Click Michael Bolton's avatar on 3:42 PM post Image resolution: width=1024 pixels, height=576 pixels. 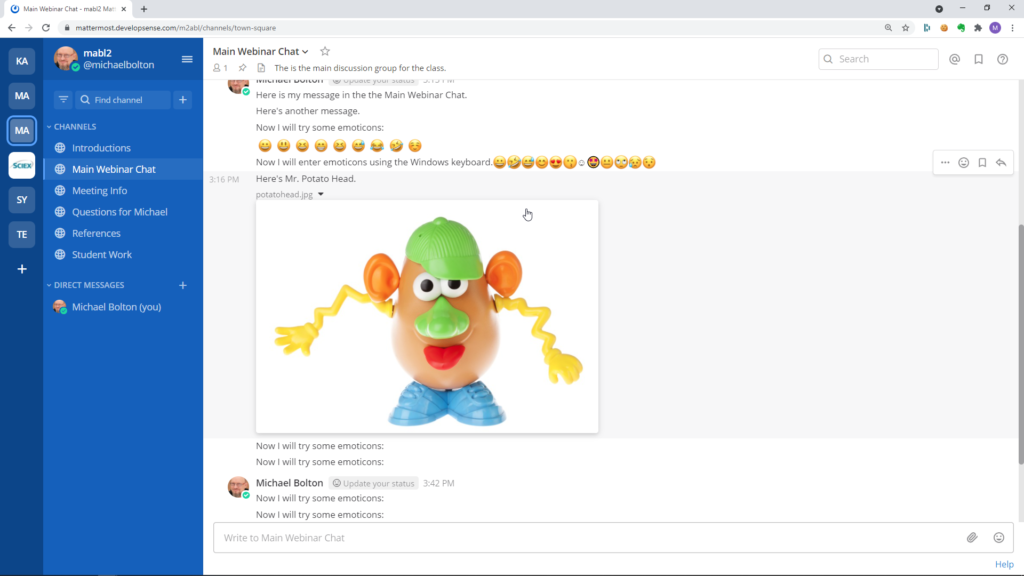238,487
